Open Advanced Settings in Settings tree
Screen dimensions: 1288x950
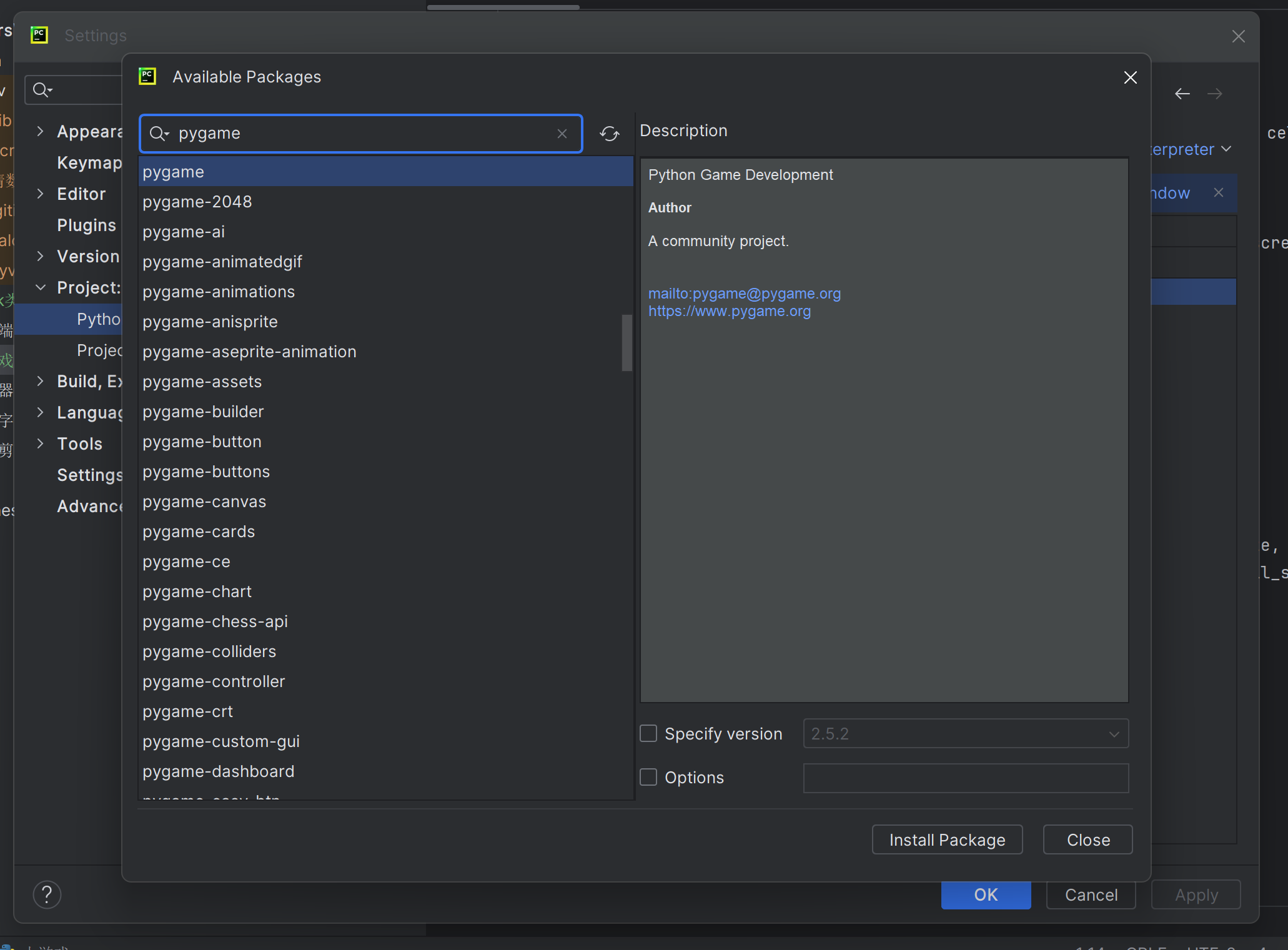click(x=89, y=507)
